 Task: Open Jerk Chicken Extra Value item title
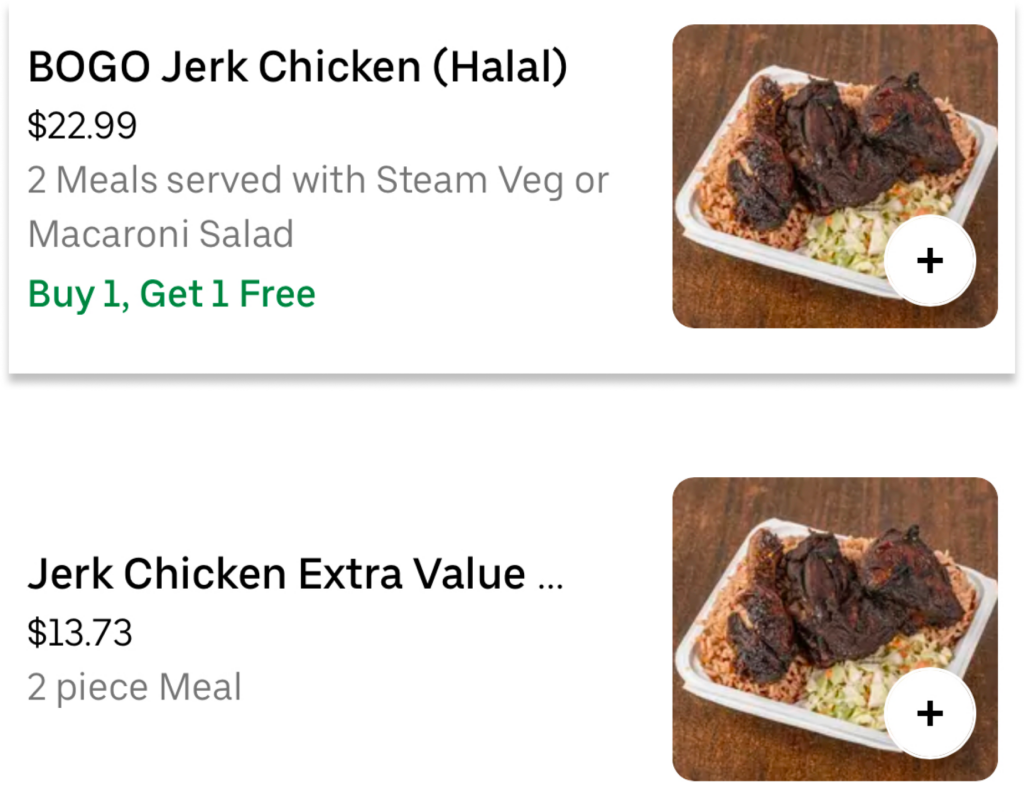(295, 574)
